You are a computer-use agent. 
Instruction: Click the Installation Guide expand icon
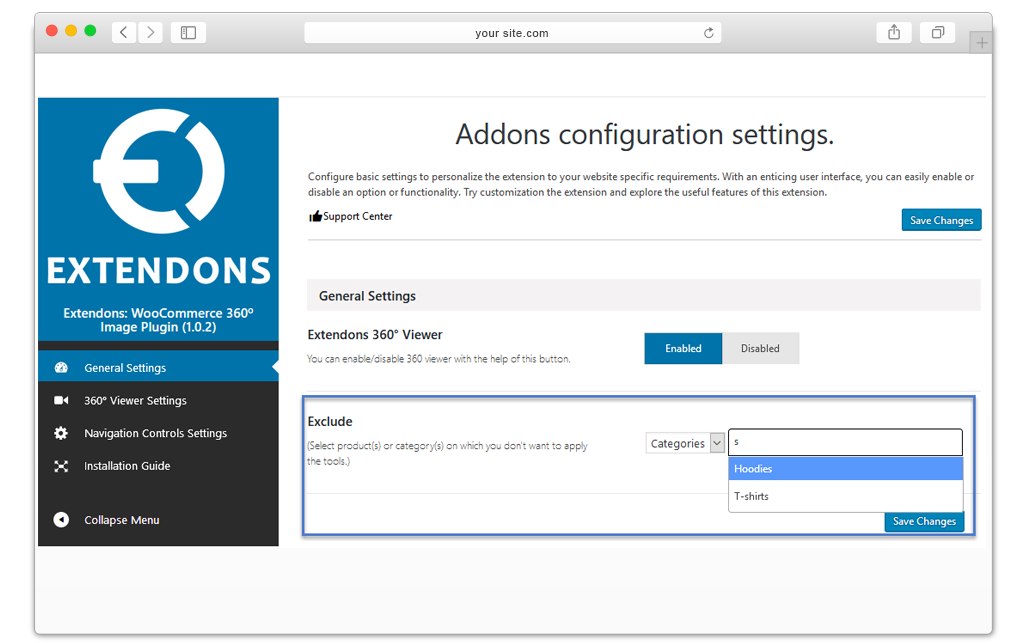pyautogui.click(x=61, y=465)
